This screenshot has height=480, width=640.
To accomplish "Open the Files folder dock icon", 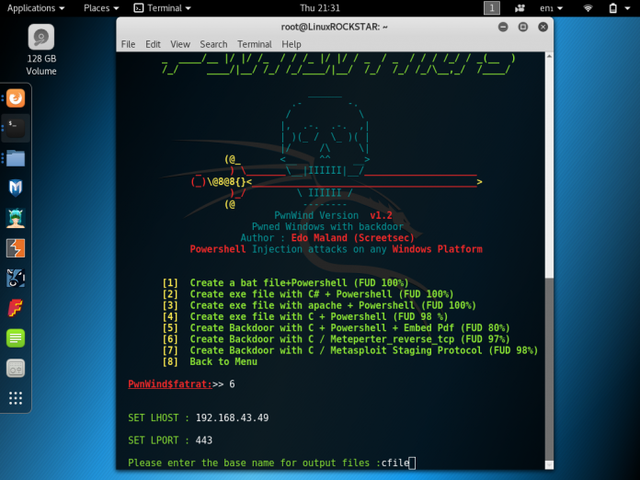I will [x=16, y=158].
